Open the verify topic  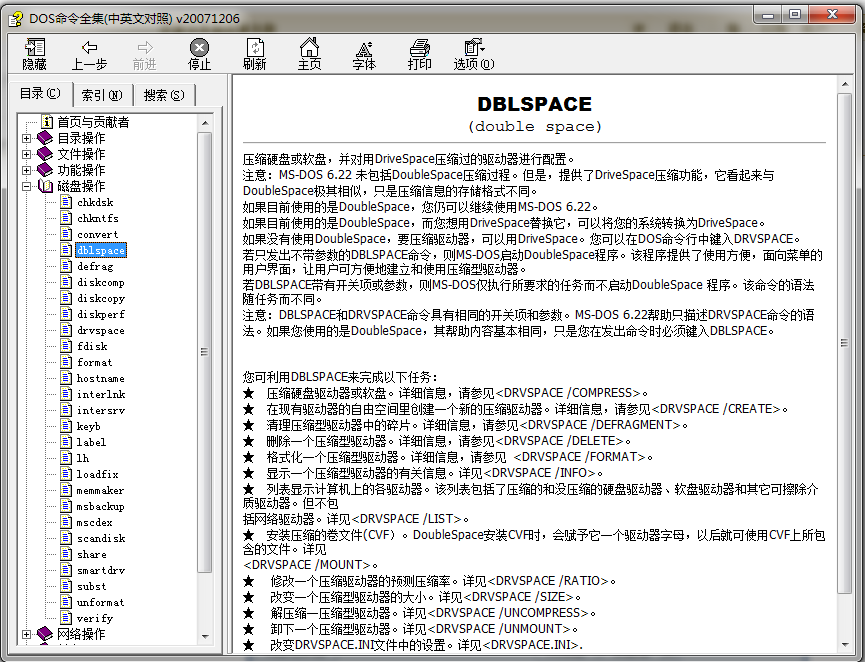pyautogui.click(x=94, y=618)
